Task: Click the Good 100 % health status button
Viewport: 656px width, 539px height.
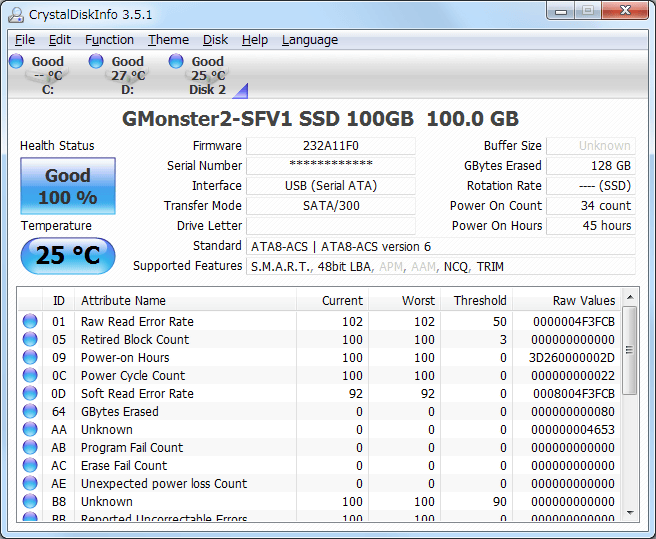Action: 68,186
